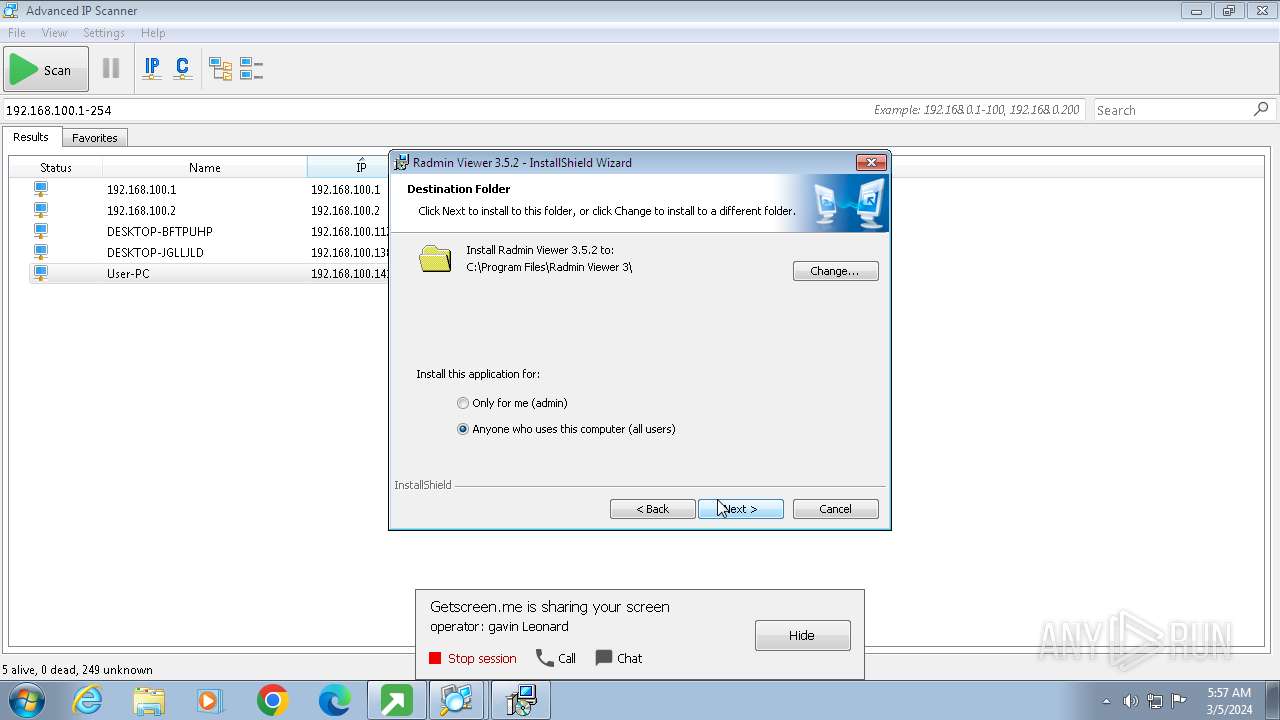This screenshot has height=720, width=1280.
Task: Click Change... to pick another folder
Action: coord(836,271)
